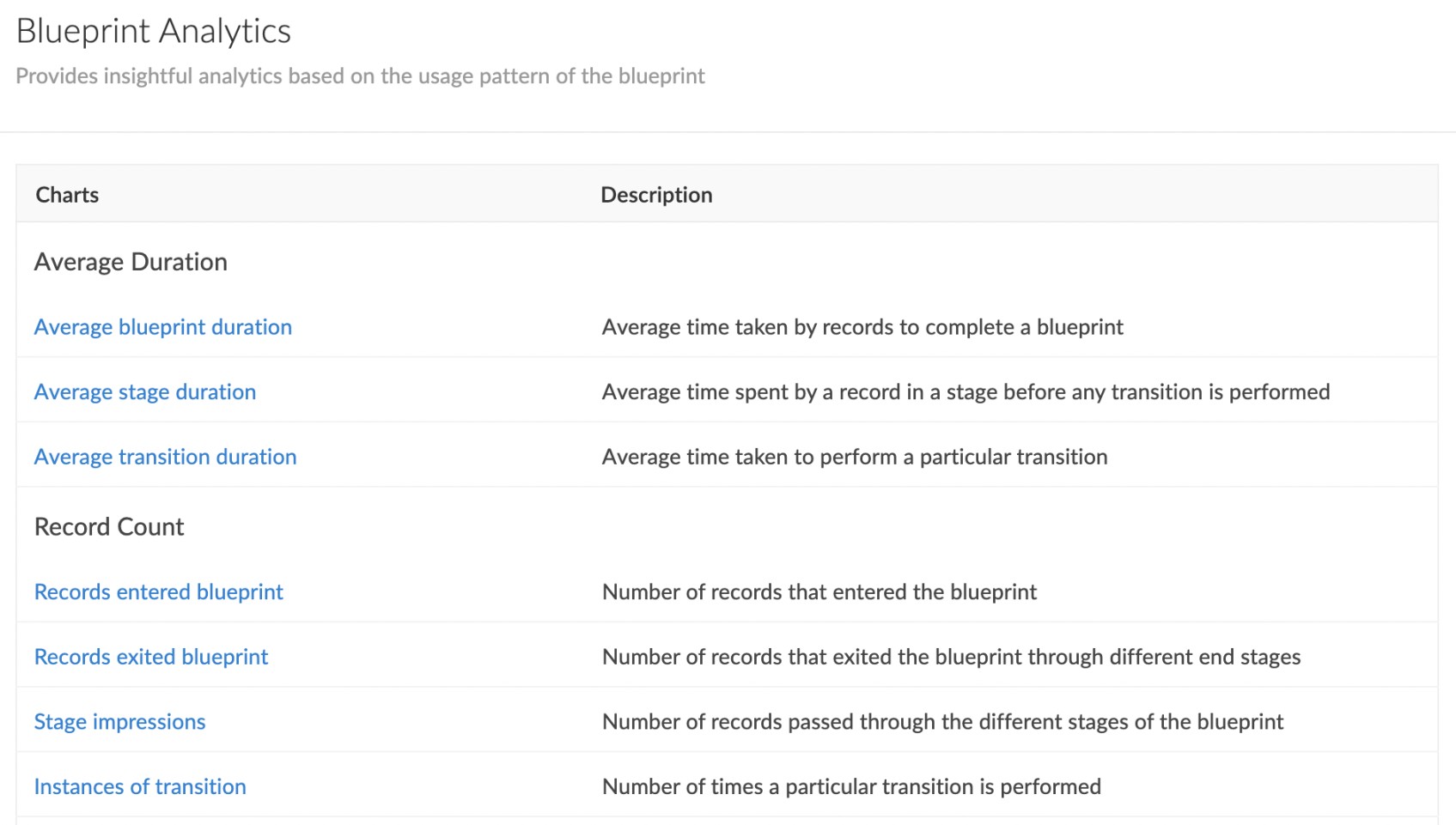Click the Record Count section heading

pos(109,527)
